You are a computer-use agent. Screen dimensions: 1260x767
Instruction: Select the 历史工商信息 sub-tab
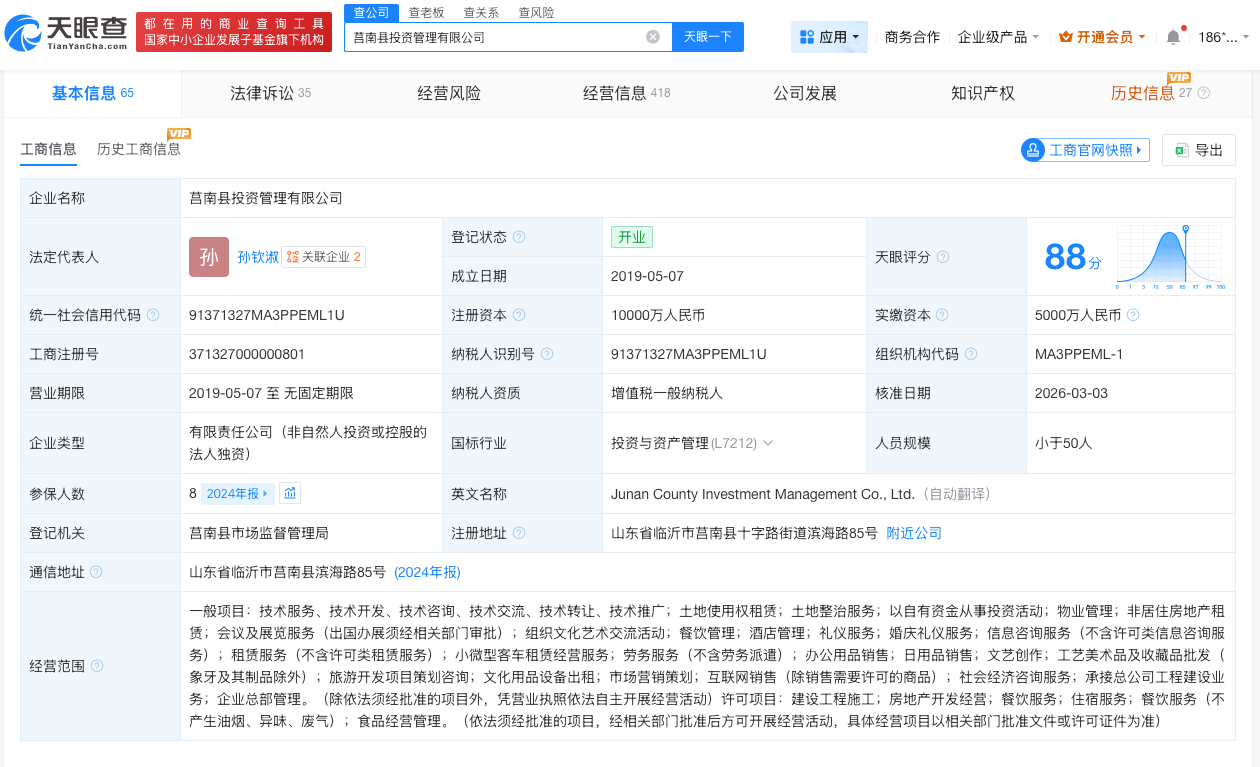click(139, 149)
